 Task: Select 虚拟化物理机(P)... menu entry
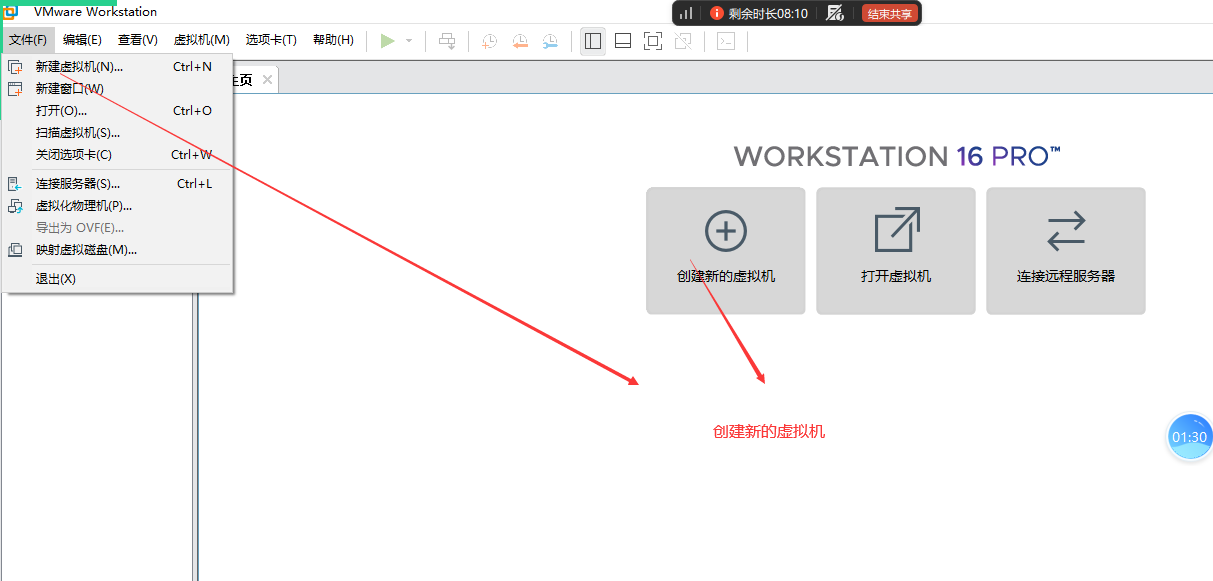pyautogui.click(x=117, y=206)
